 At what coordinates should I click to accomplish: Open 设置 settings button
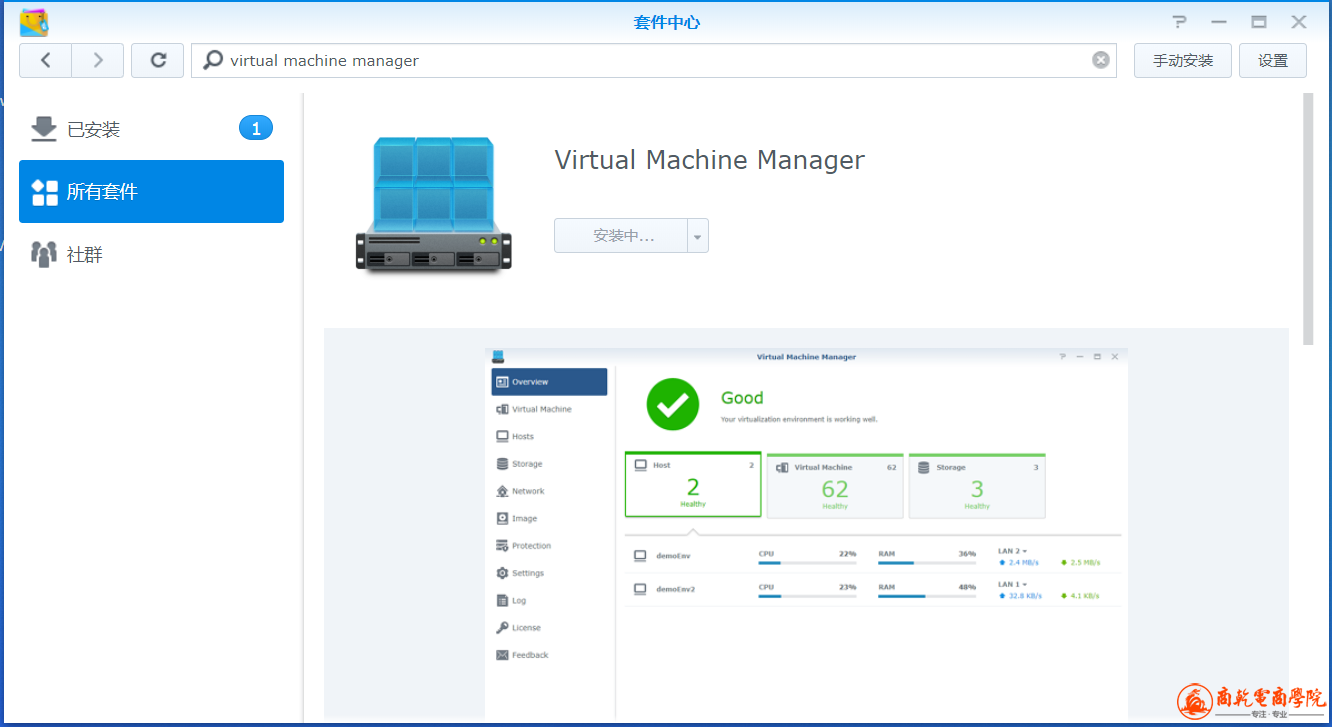pyautogui.click(x=1273, y=60)
